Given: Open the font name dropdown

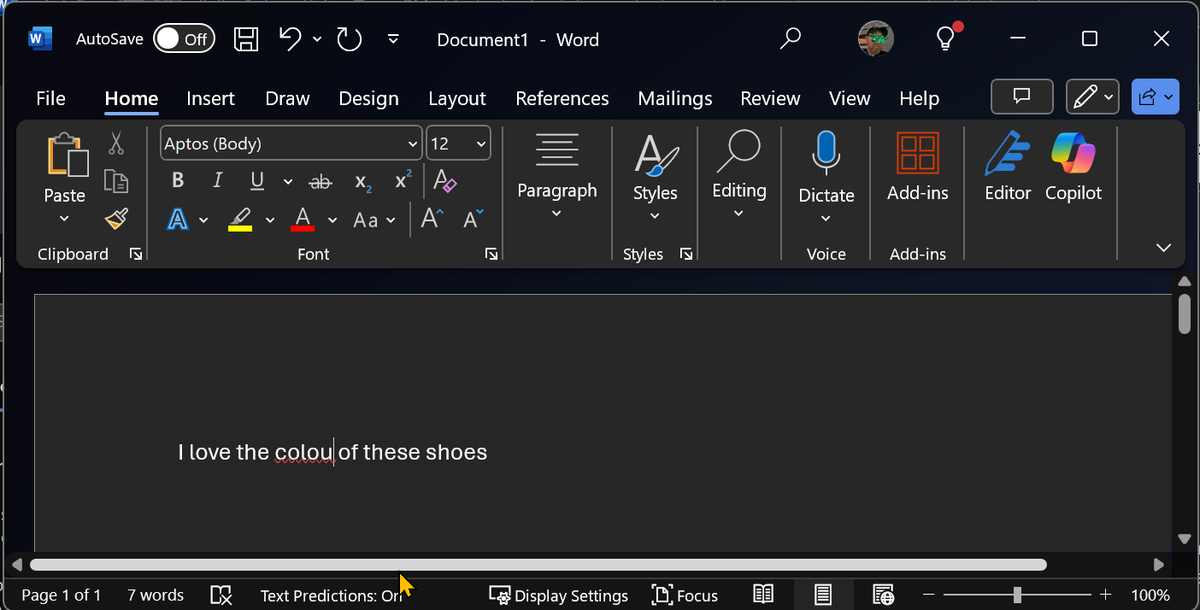Looking at the screenshot, I should [x=412, y=144].
